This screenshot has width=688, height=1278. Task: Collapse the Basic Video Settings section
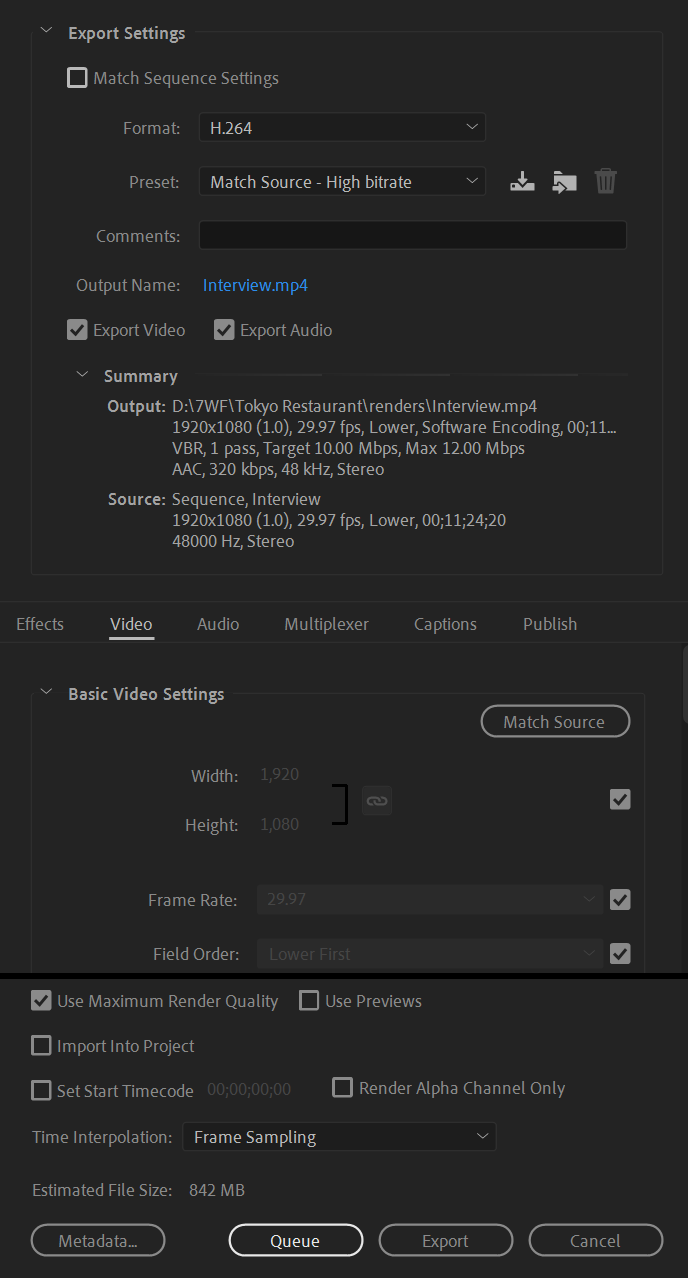pos(45,692)
